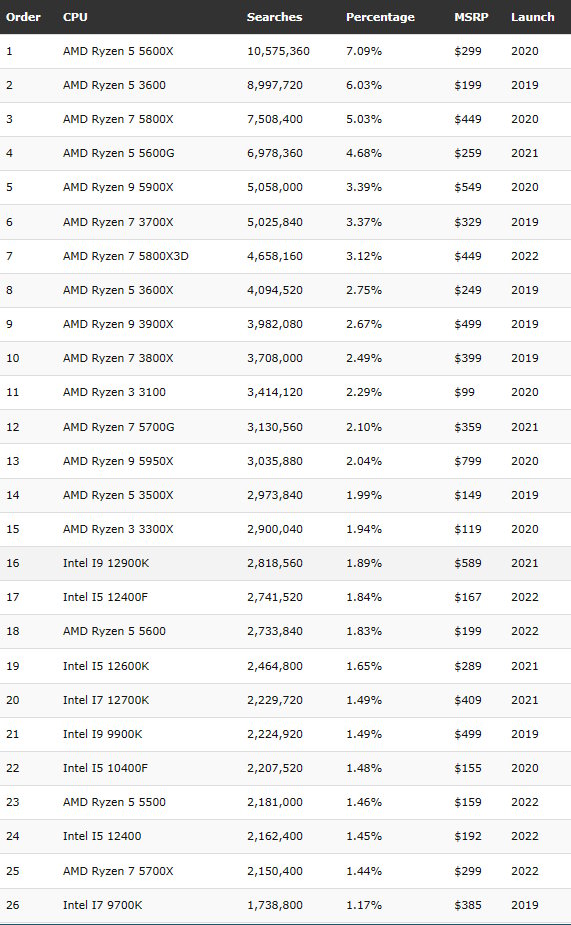Image resolution: width=571 pixels, height=925 pixels.
Task: Sort by the Order column header
Action: coord(23,17)
